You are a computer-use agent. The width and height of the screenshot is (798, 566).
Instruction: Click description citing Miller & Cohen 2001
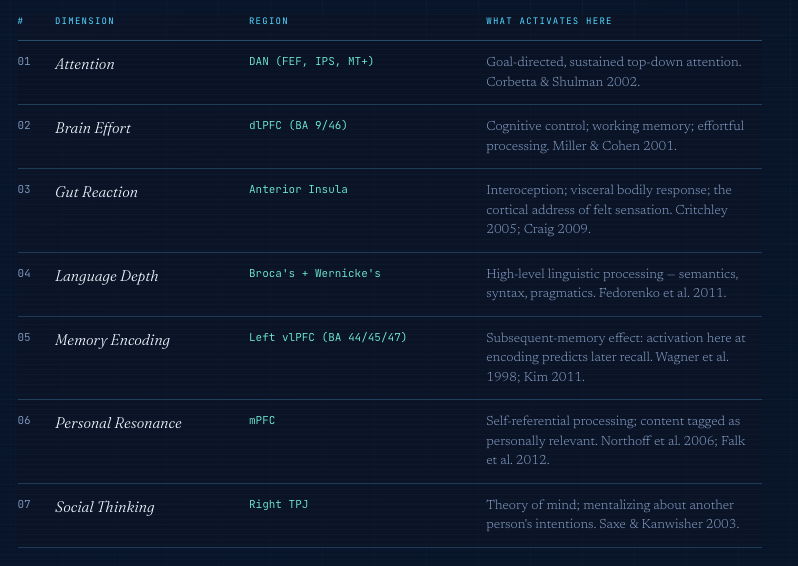tap(615, 136)
